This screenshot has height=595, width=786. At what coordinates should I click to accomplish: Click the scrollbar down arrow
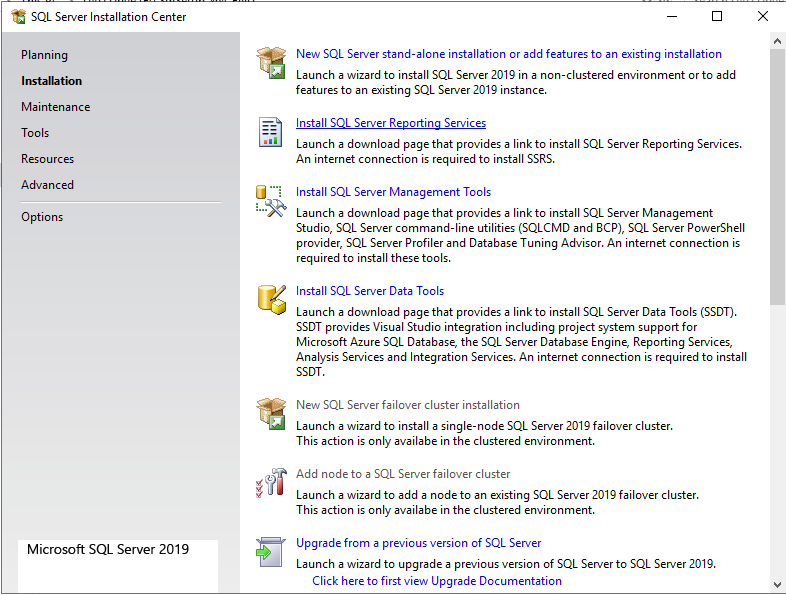[x=777, y=585]
